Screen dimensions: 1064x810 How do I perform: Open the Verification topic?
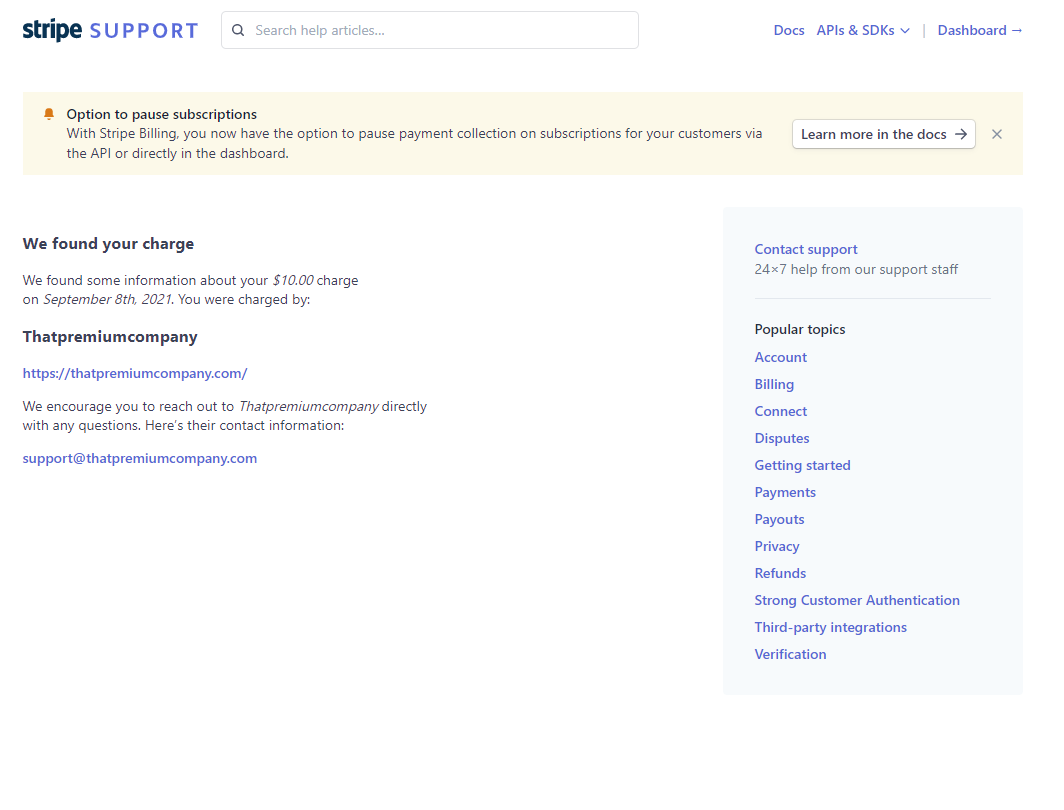tap(791, 655)
